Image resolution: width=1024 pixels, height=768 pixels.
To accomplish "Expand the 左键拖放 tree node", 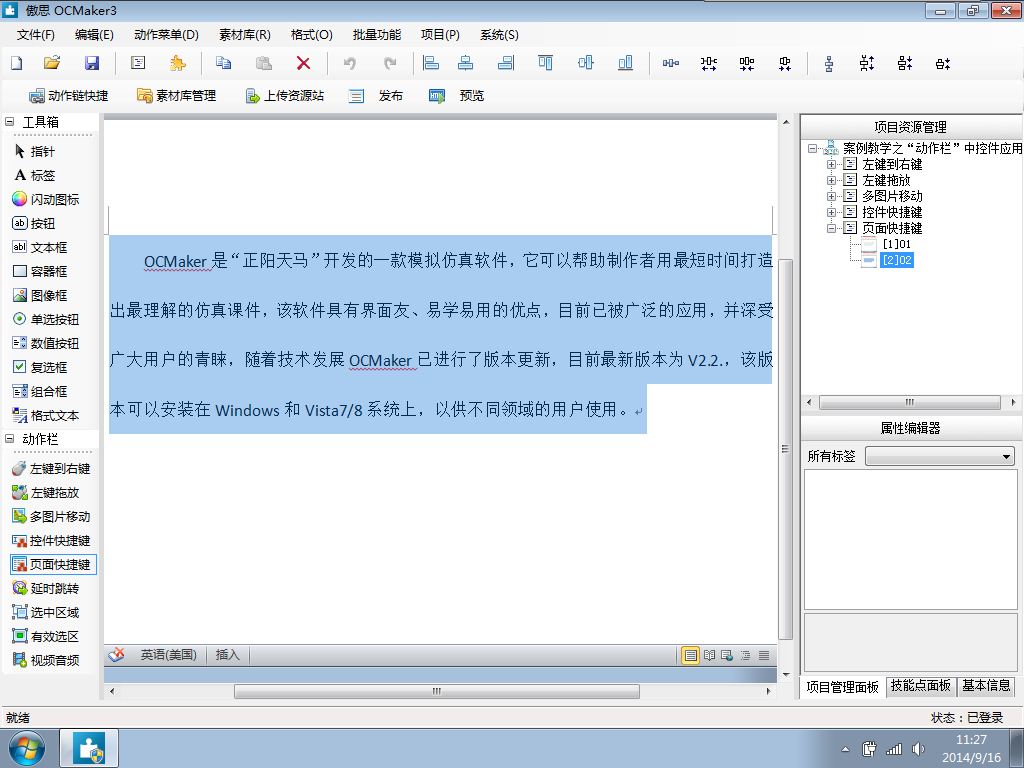I will click(x=831, y=180).
